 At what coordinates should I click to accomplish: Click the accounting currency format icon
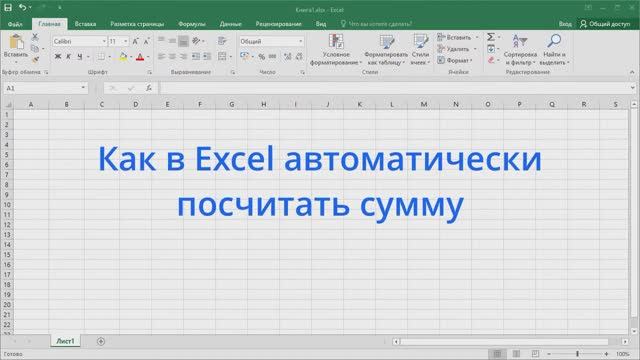pos(244,56)
